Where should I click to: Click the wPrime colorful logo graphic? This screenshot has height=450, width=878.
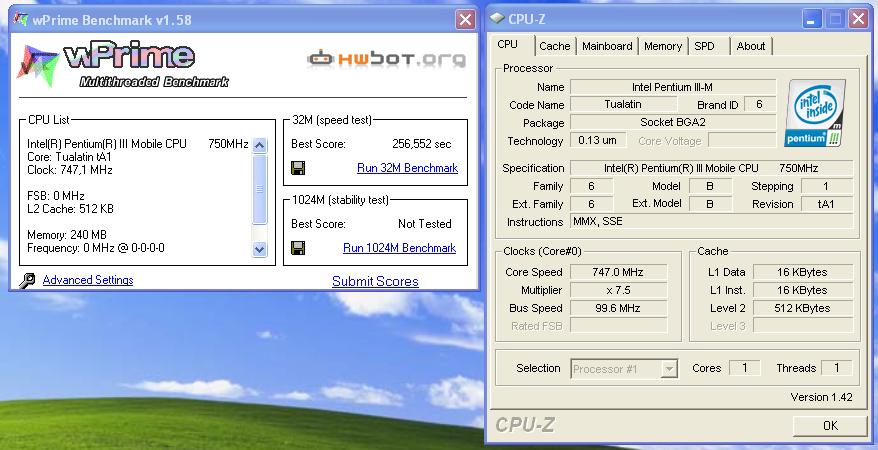(38, 66)
